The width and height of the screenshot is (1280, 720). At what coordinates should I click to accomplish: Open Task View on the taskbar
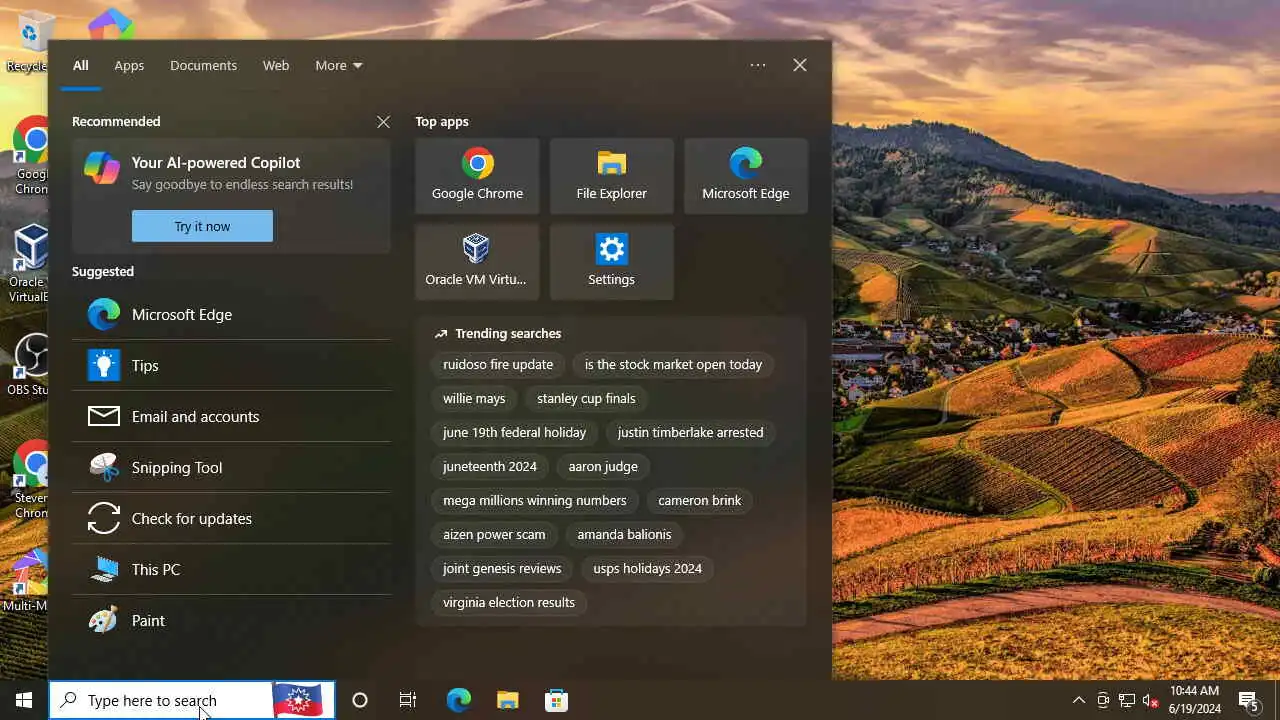click(x=408, y=700)
